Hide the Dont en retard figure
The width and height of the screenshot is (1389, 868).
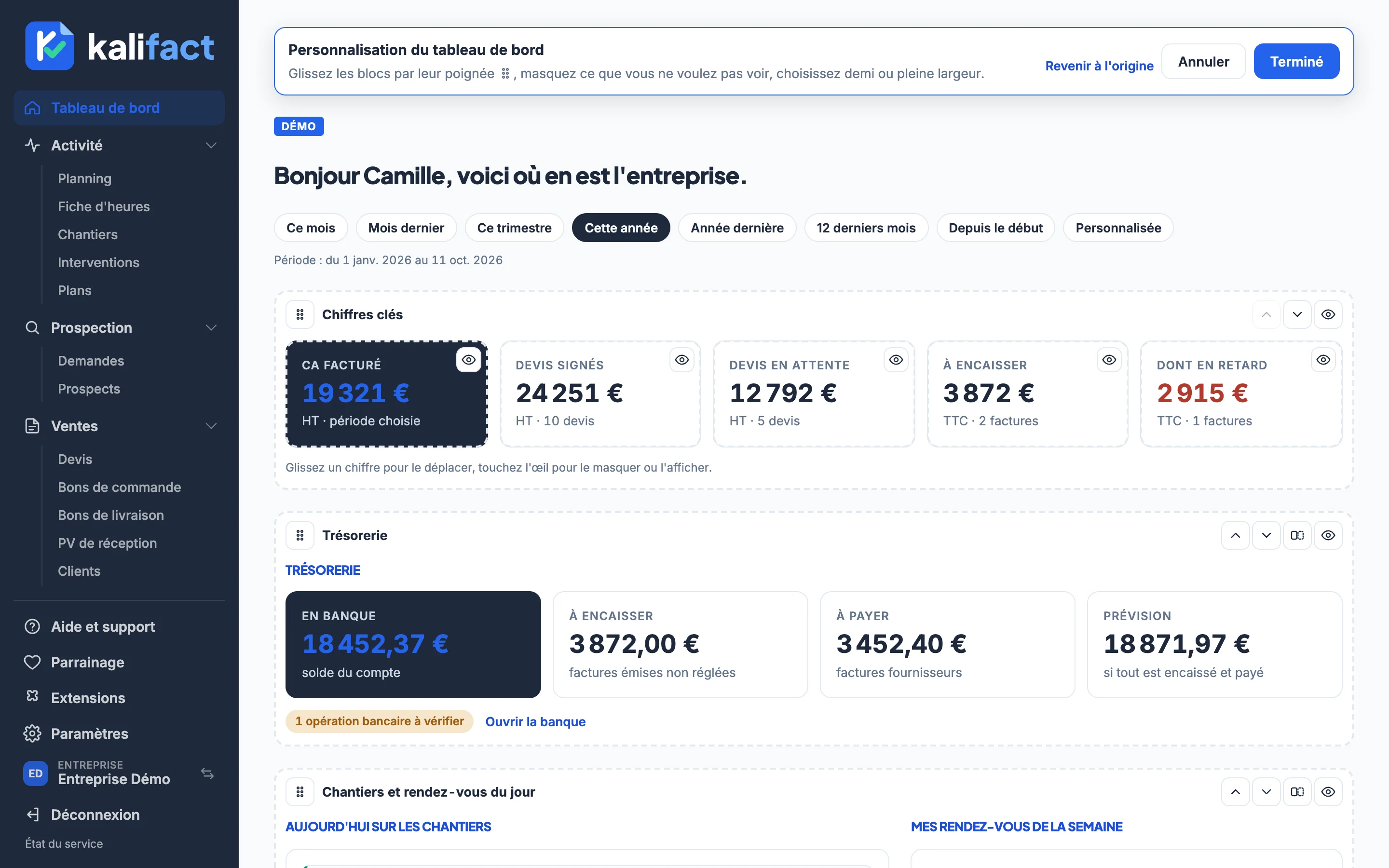[1323, 360]
